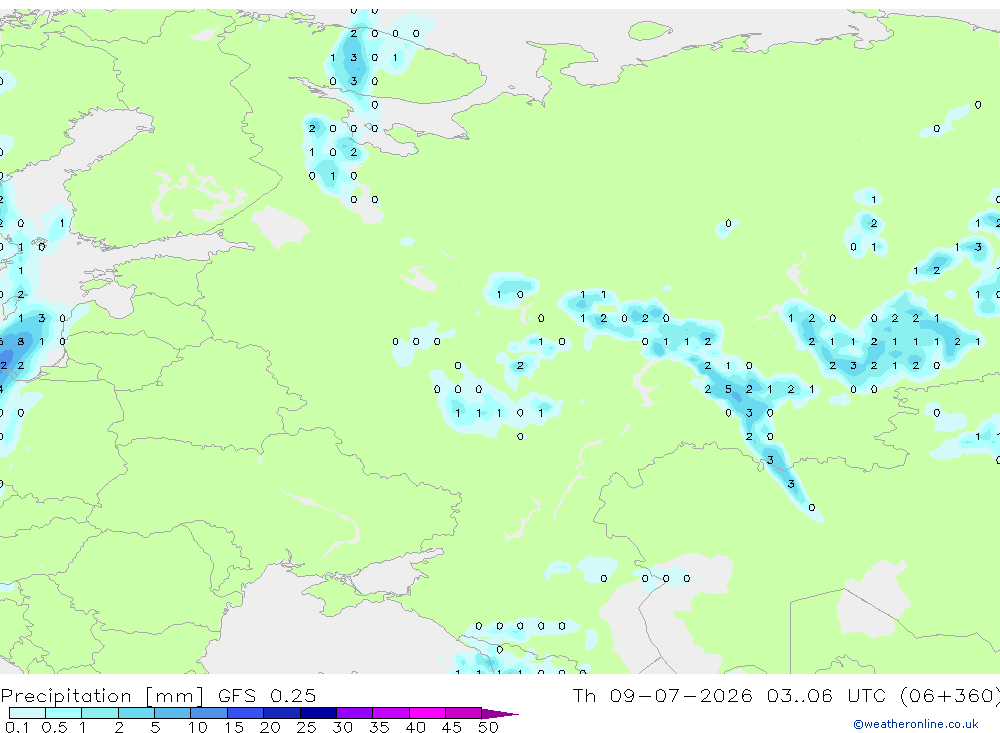Click the legend label '45'

tap(452, 727)
